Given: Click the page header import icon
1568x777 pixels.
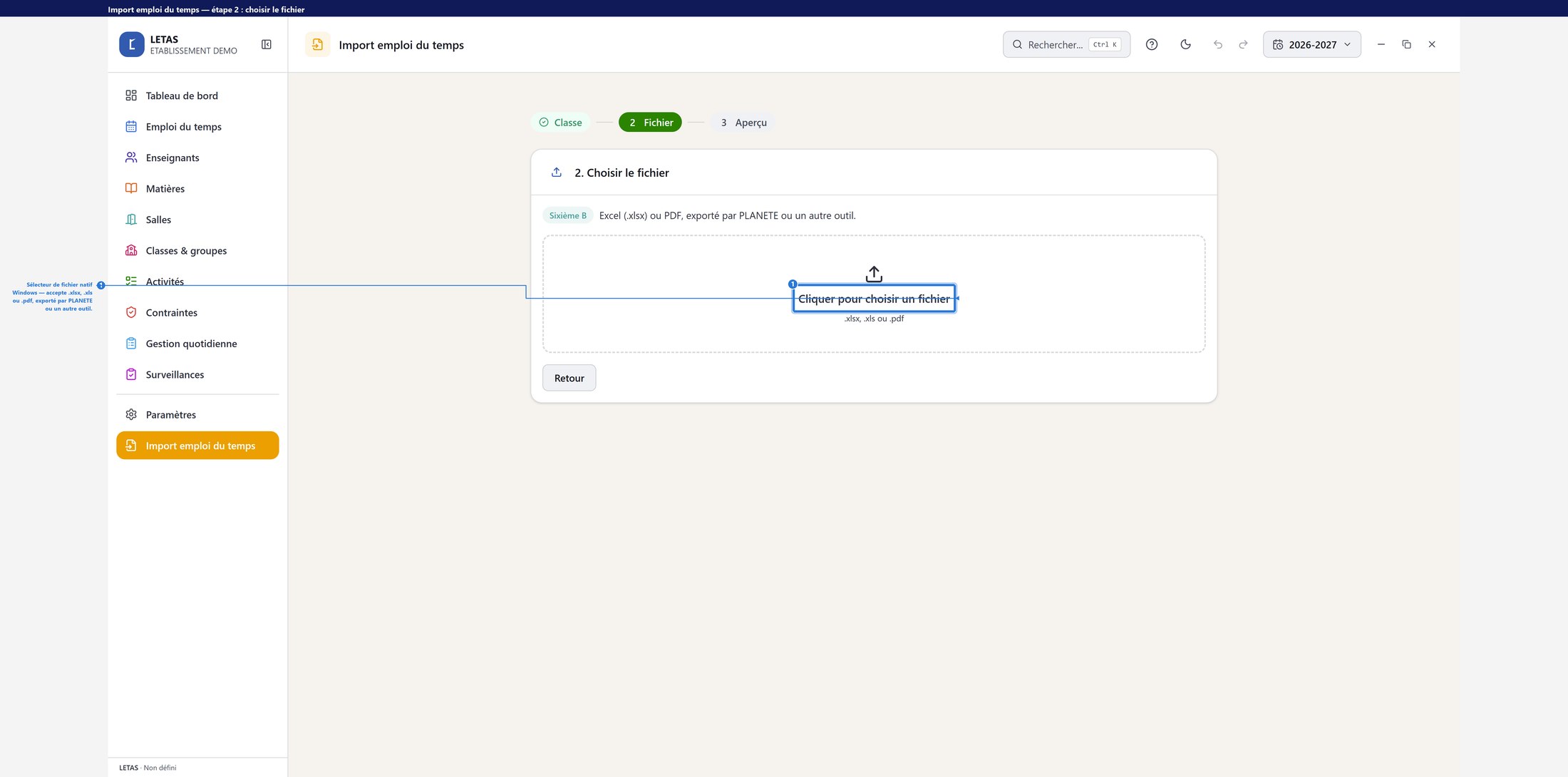Looking at the screenshot, I should pyautogui.click(x=318, y=44).
